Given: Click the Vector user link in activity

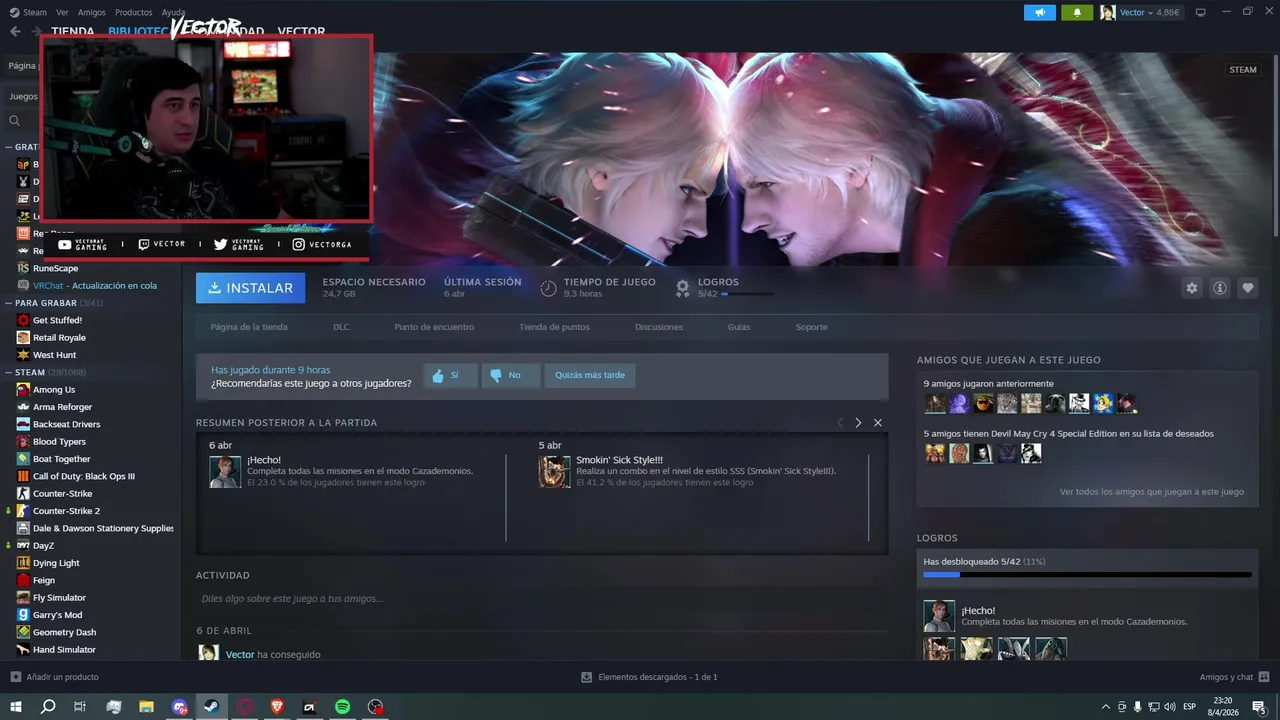Looking at the screenshot, I should coord(240,654).
